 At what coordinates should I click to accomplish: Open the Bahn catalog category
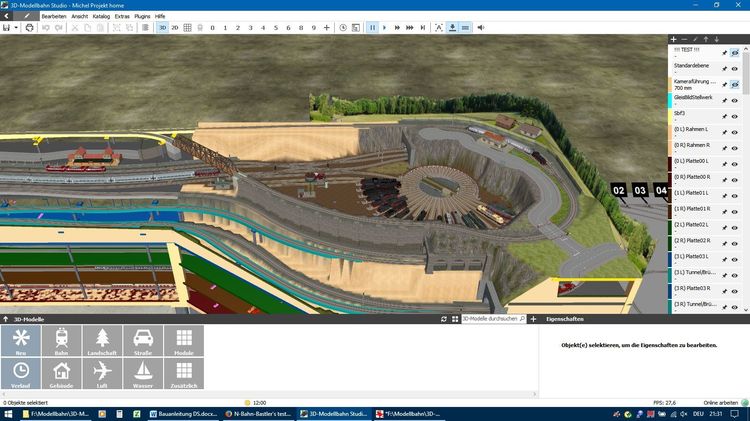[x=61, y=341]
